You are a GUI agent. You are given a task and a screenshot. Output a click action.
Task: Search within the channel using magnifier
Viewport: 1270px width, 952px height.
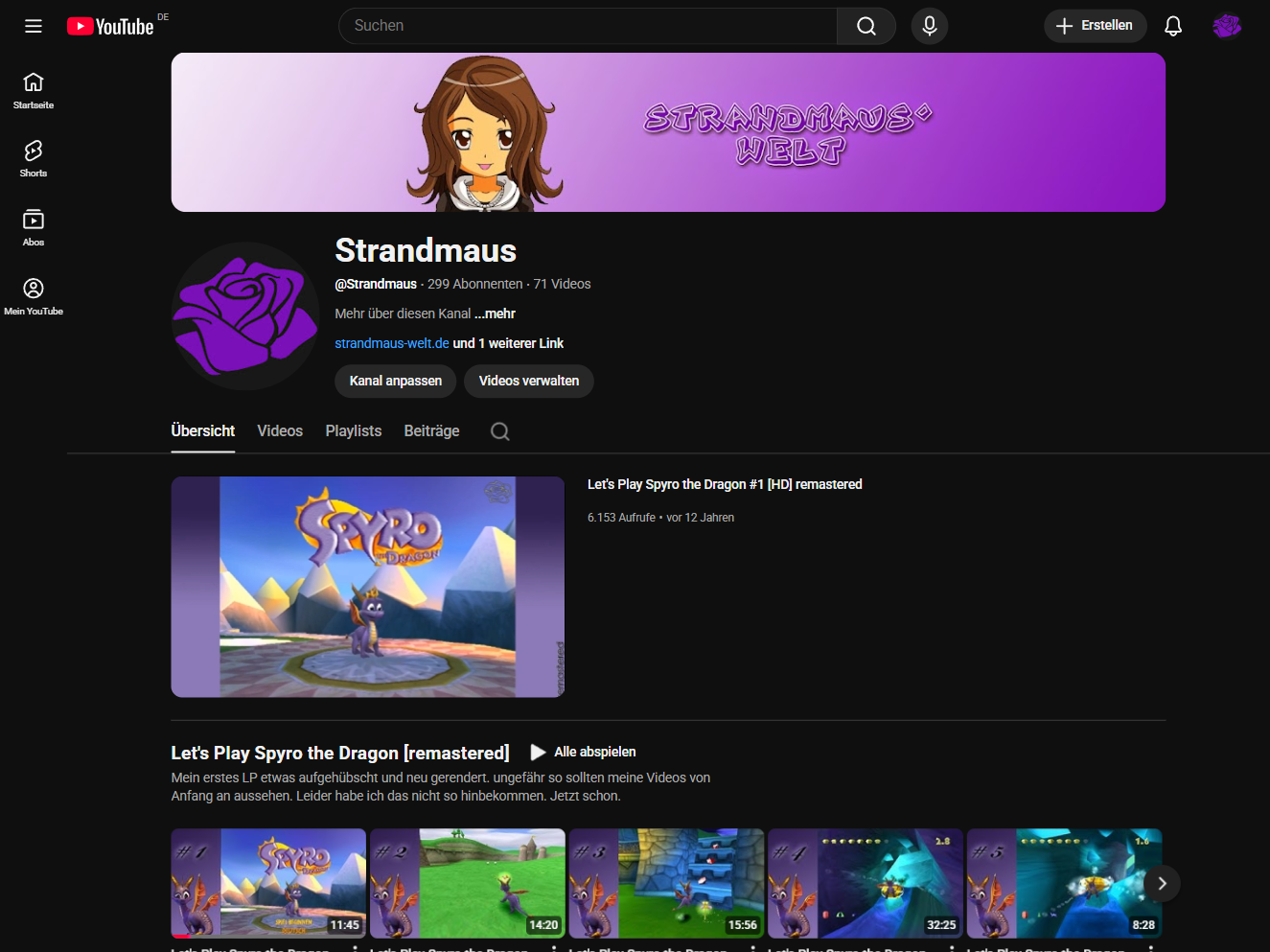pos(499,431)
